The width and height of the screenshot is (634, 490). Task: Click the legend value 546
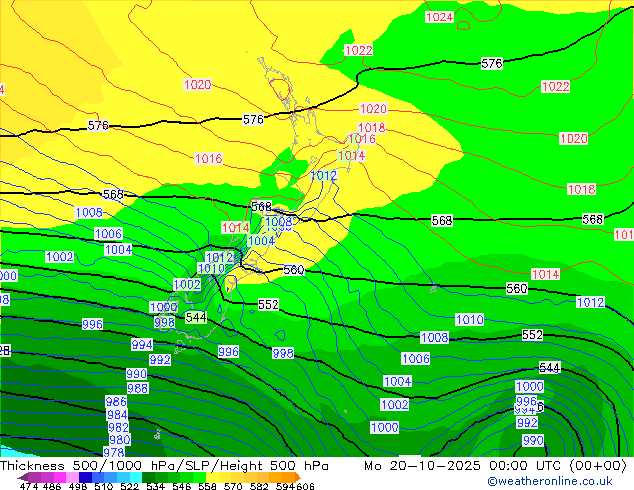[182, 486]
